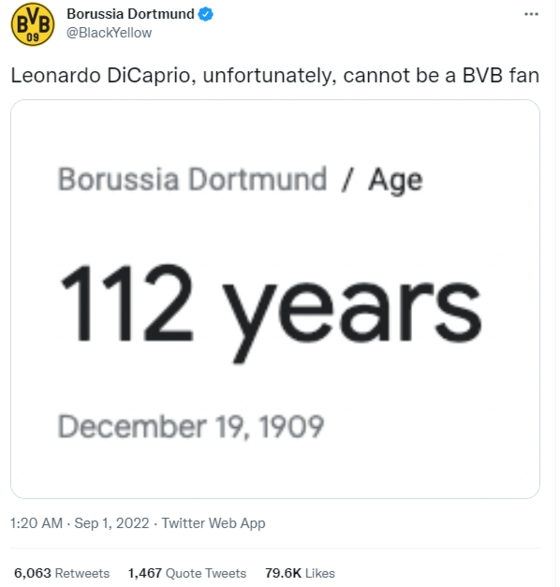This screenshot has height=587, width=560.
Task: Open the Borussia Dortmund display name link
Action: (130, 14)
